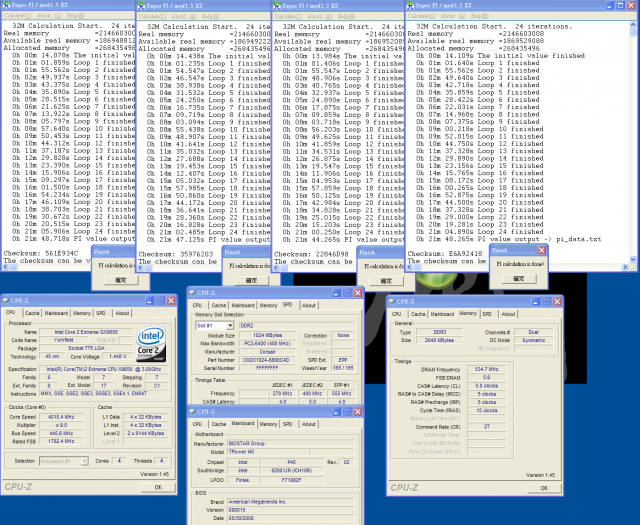Select SPD tab in CPU-Z DRAM timings window

(487, 314)
